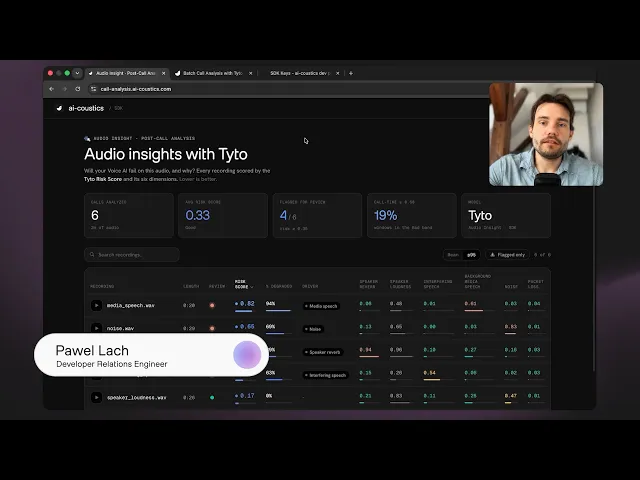Viewport: 640px width, 480px height.
Task: Click the Media speech driver tag
Action: click(x=322, y=306)
